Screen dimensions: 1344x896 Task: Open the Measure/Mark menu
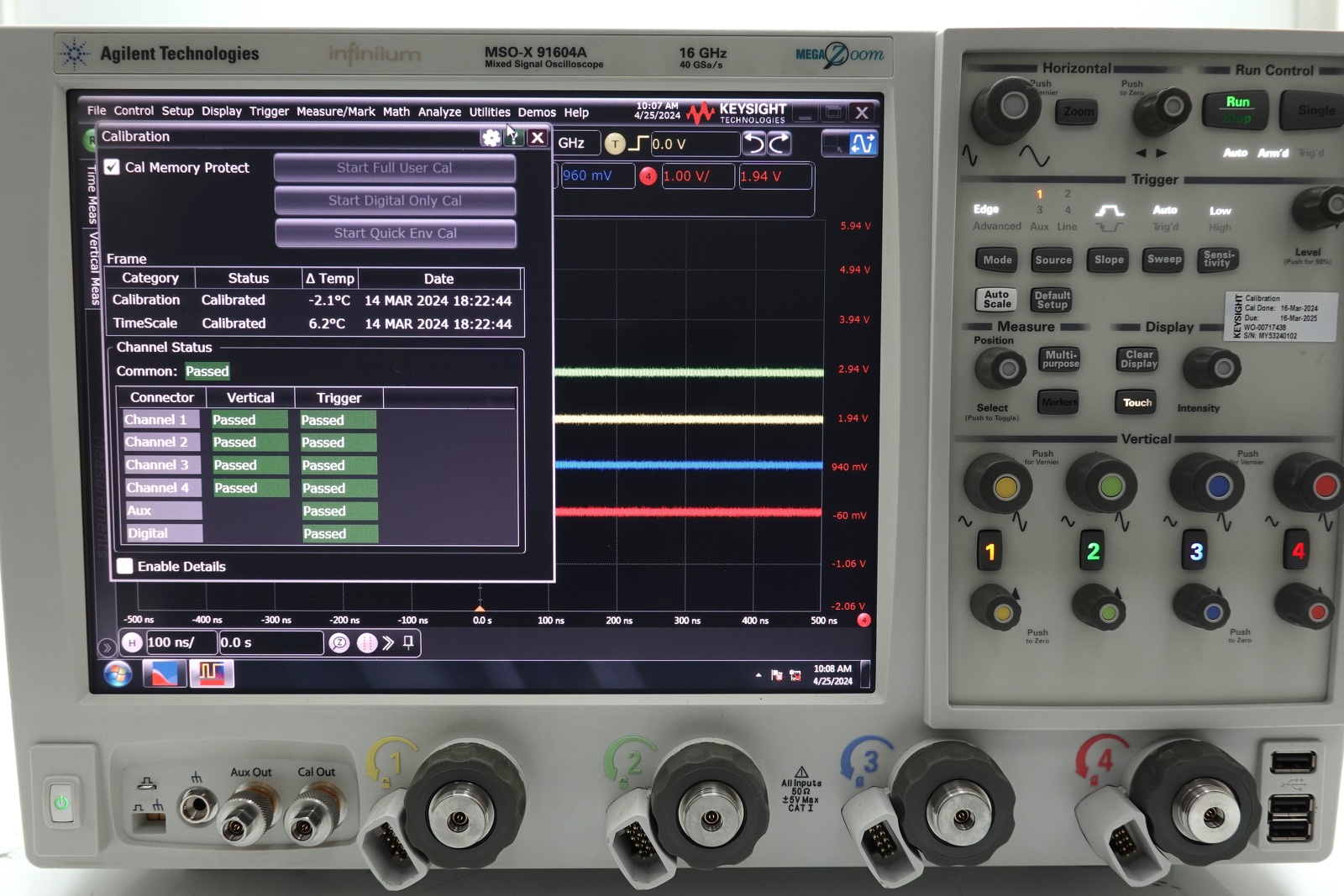tap(336, 112)
